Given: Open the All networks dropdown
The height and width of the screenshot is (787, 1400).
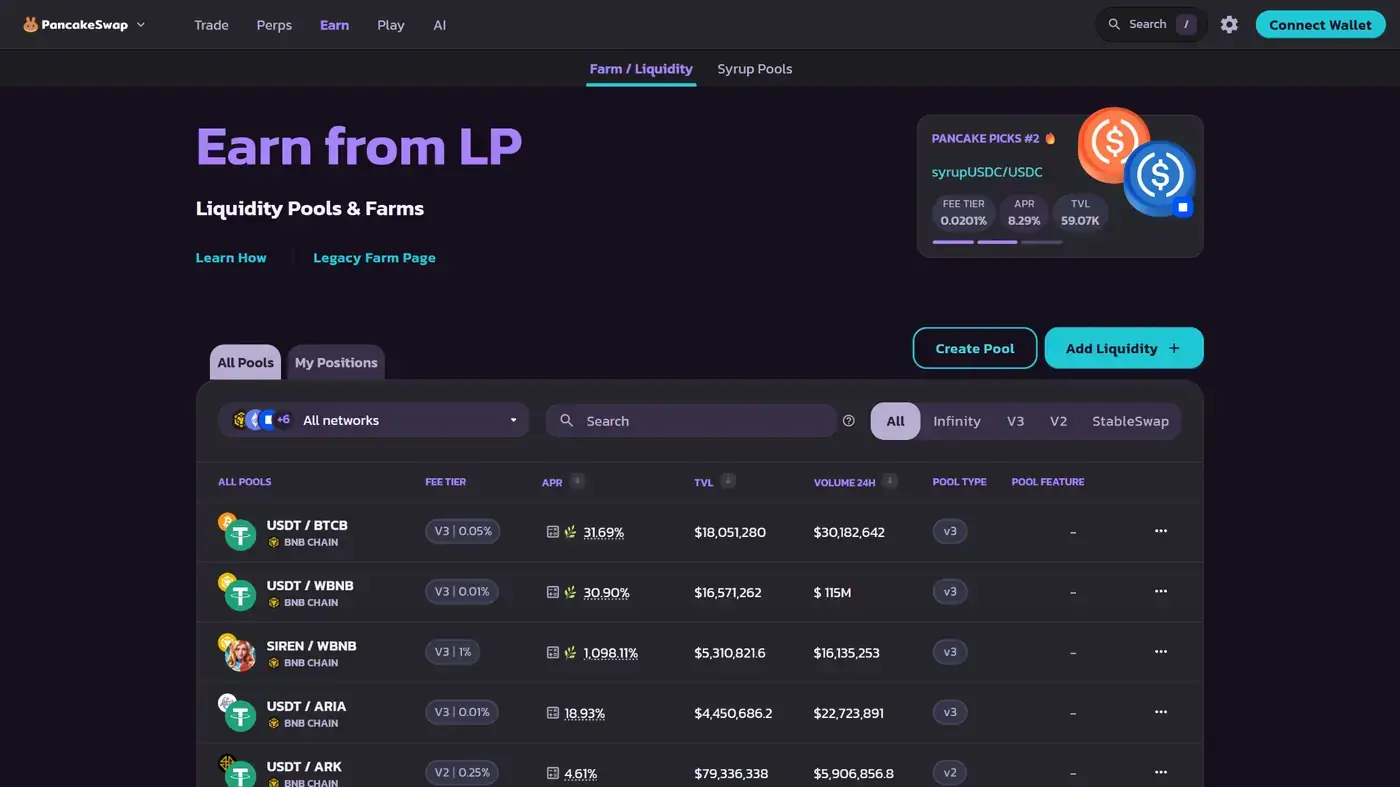Looking at the screenshot, I should pos(373,420).
